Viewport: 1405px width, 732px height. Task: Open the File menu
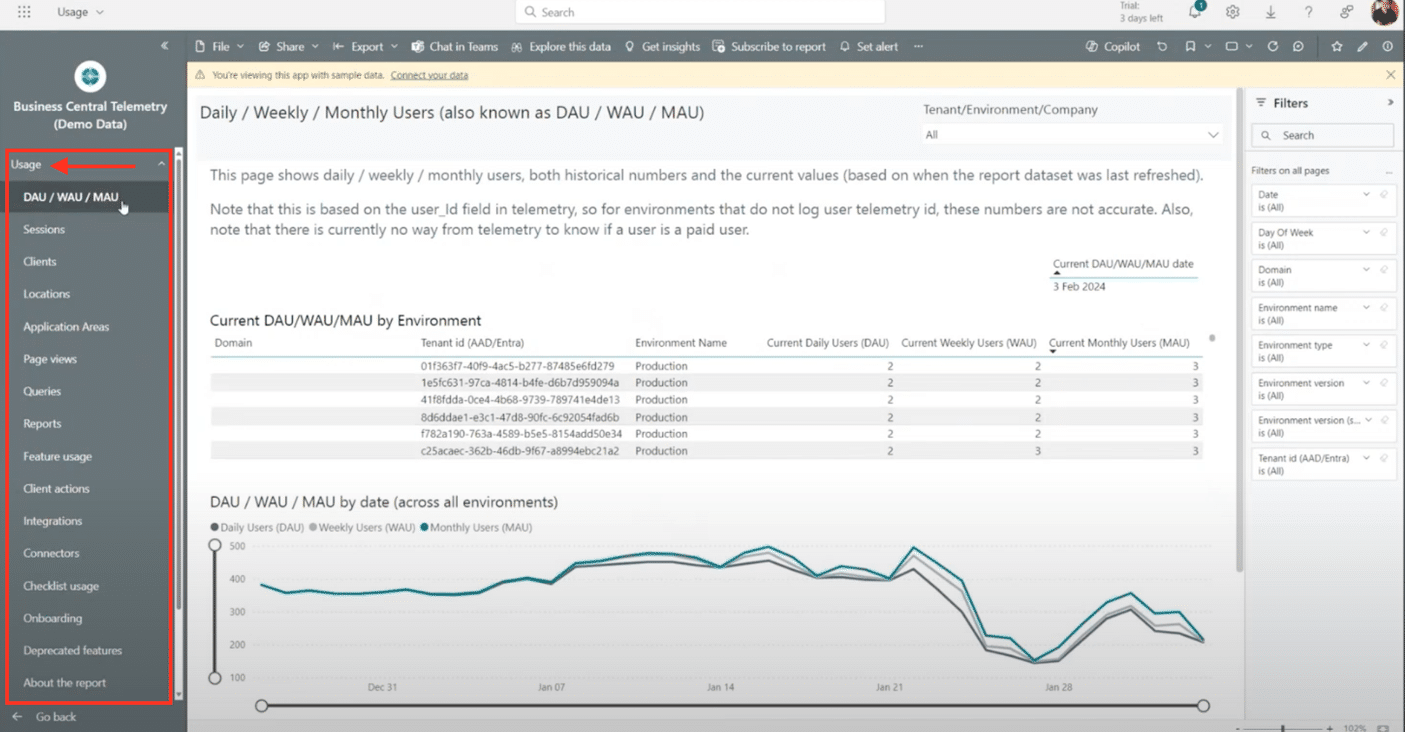coord(219,46)
